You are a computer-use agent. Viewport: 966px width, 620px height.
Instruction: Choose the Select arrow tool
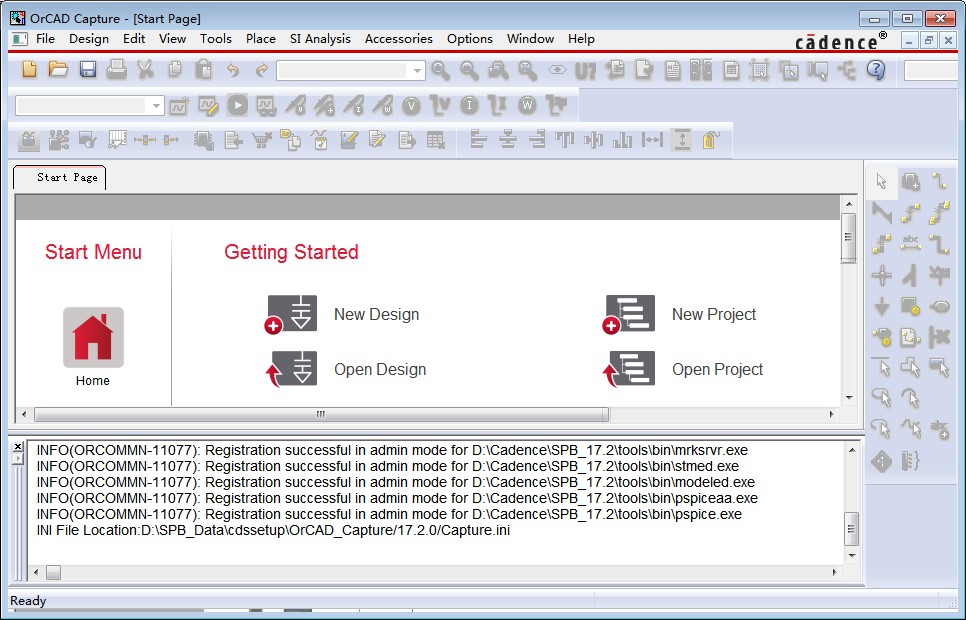[882, 181]
